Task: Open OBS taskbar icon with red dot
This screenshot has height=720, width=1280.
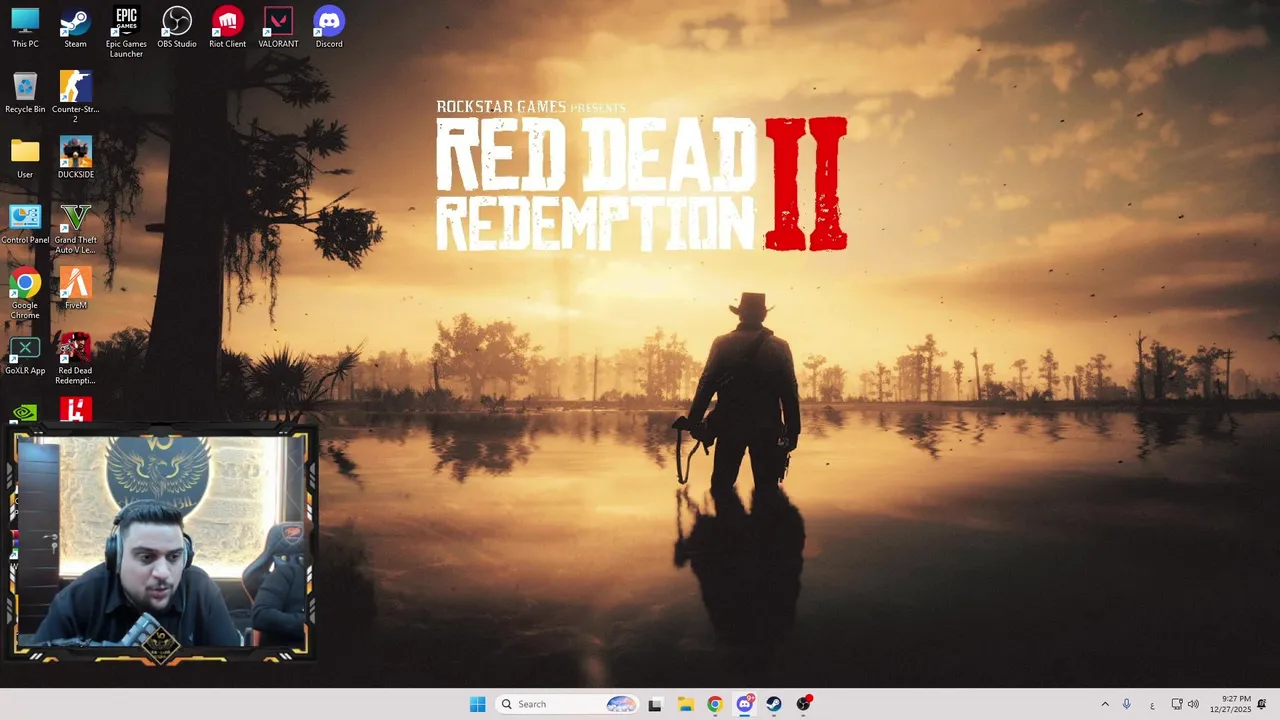Action: [x=803, y=704]
